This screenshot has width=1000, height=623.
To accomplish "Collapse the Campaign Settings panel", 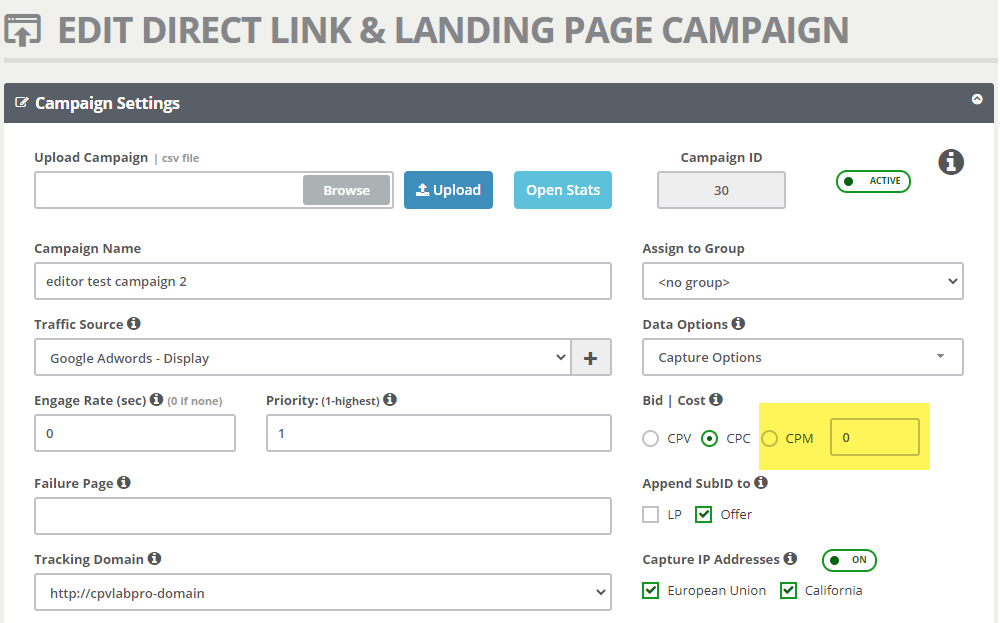I will [977, 100].
